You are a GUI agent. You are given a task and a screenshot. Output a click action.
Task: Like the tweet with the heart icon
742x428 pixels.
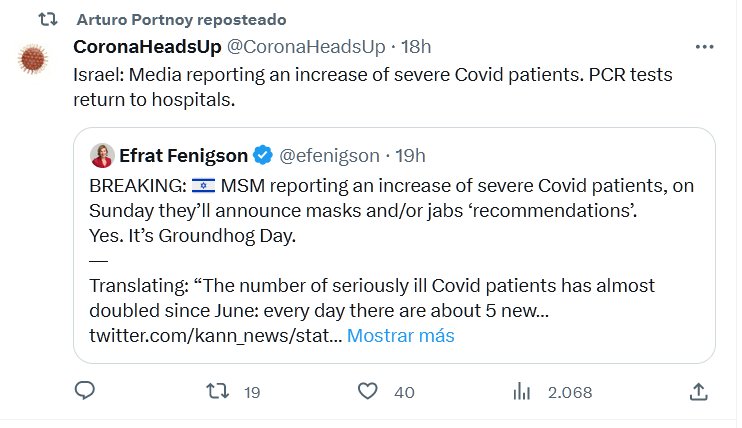pyautogui.click(x=368, y=392)
